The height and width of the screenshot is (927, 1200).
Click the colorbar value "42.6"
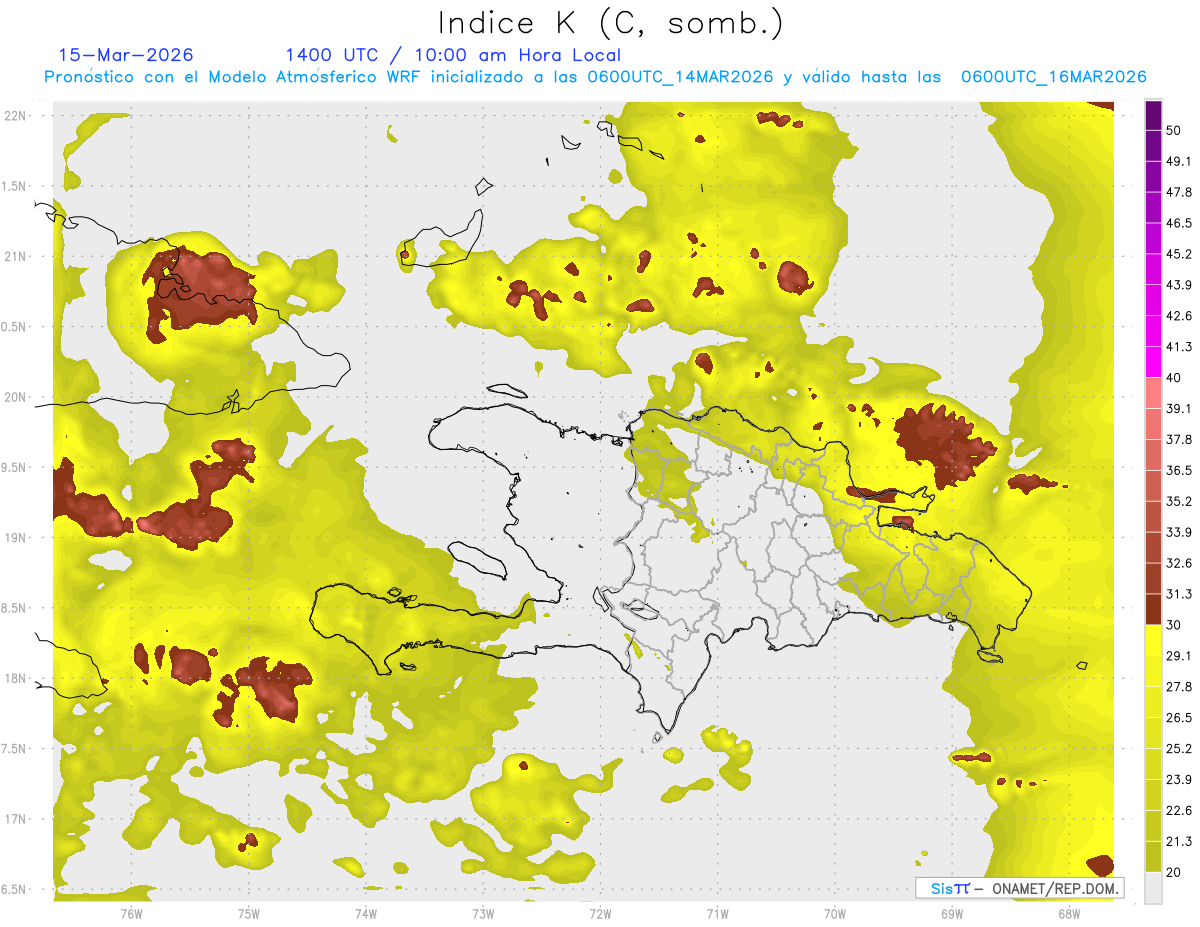[x=1179, y=316]
